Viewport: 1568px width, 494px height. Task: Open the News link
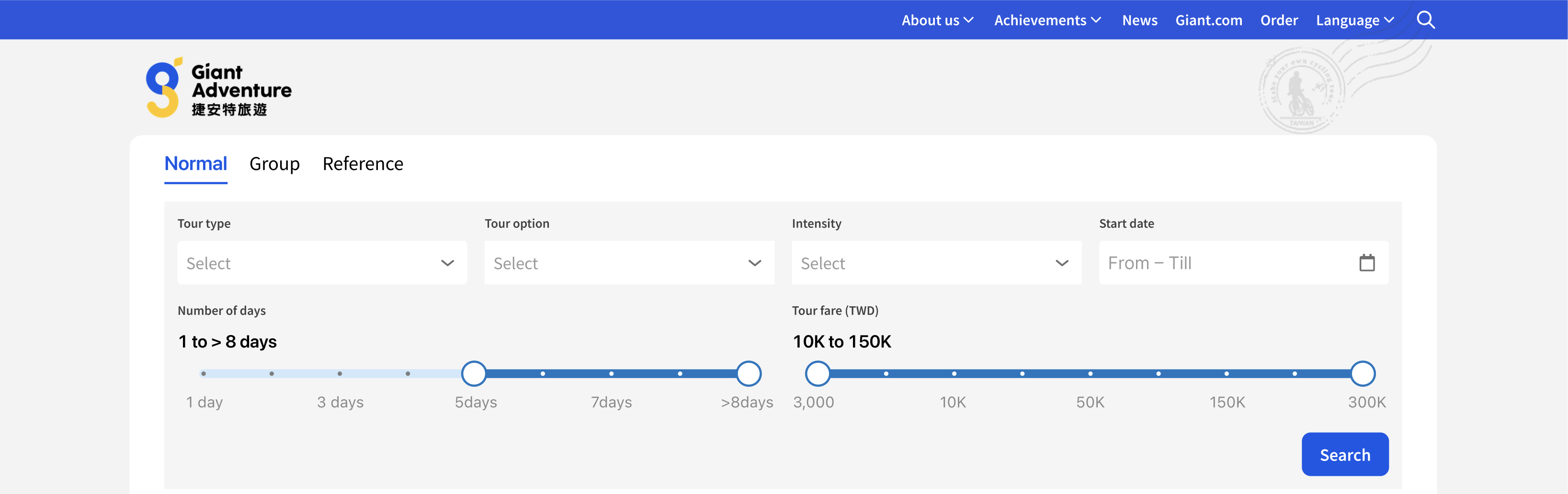pos(1139,20)
